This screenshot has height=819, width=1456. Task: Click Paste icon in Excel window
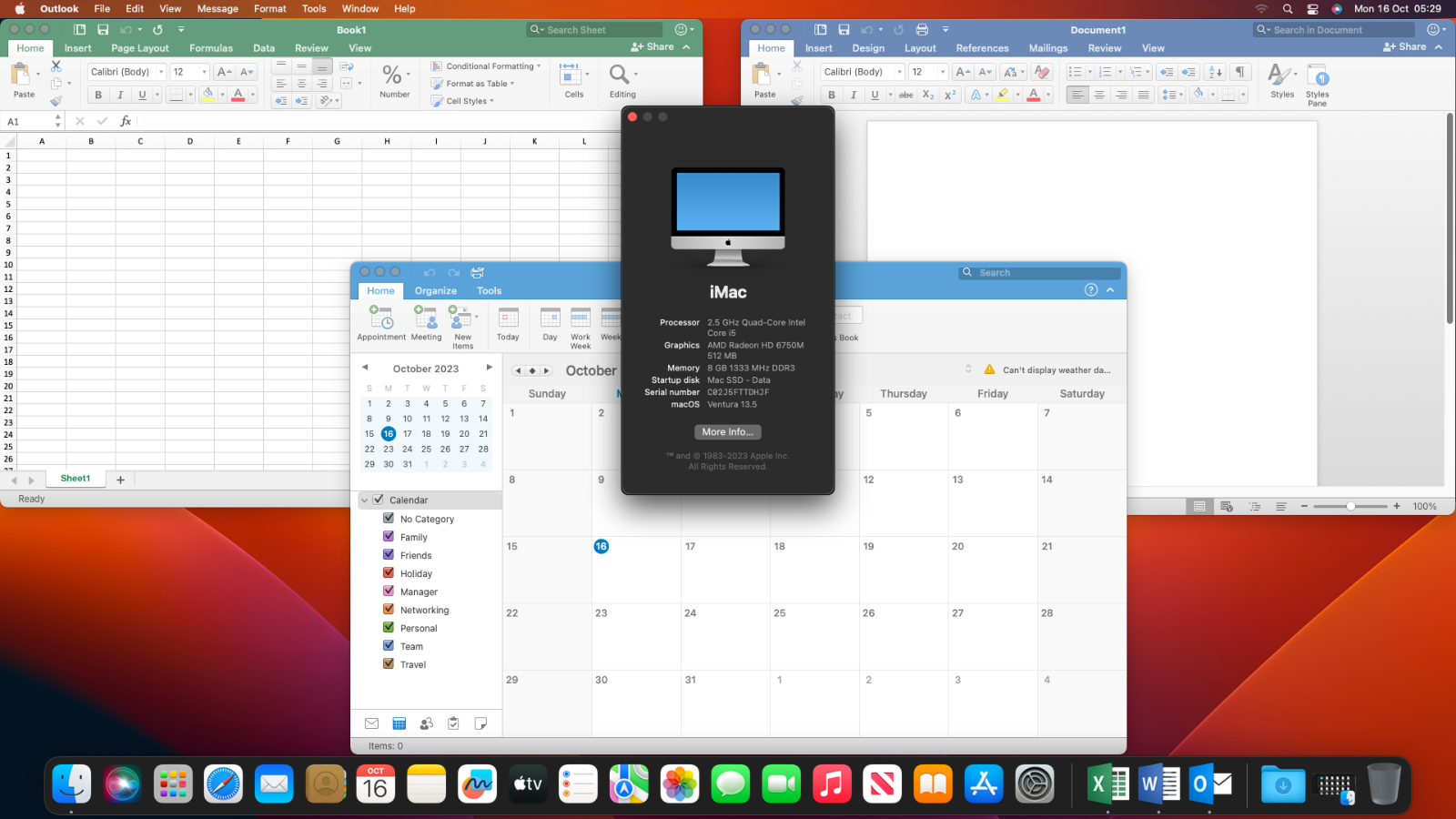22,75
